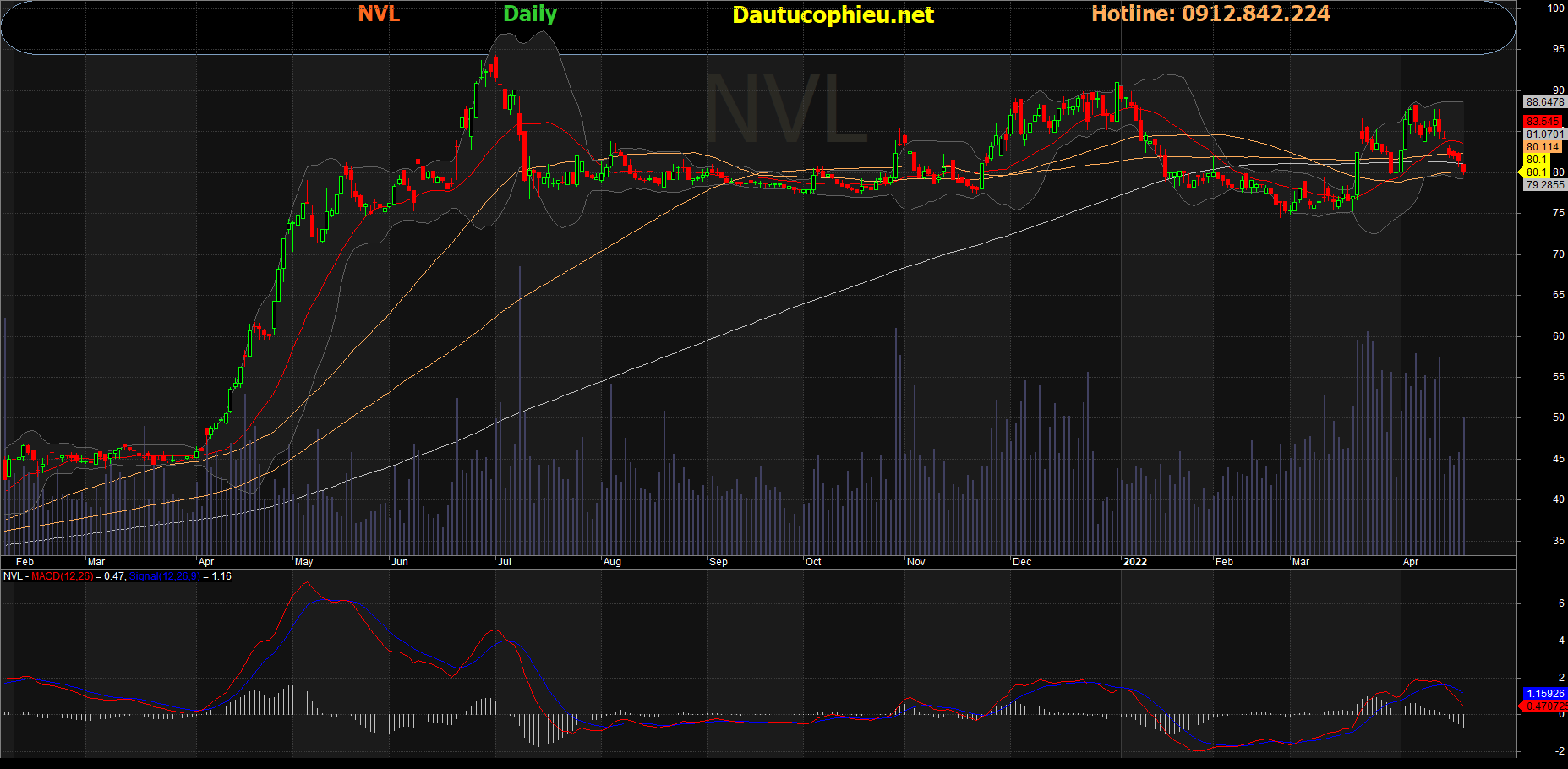
Task: Click the red 83.545 price tag
Action: click(x=1543, y=122)
